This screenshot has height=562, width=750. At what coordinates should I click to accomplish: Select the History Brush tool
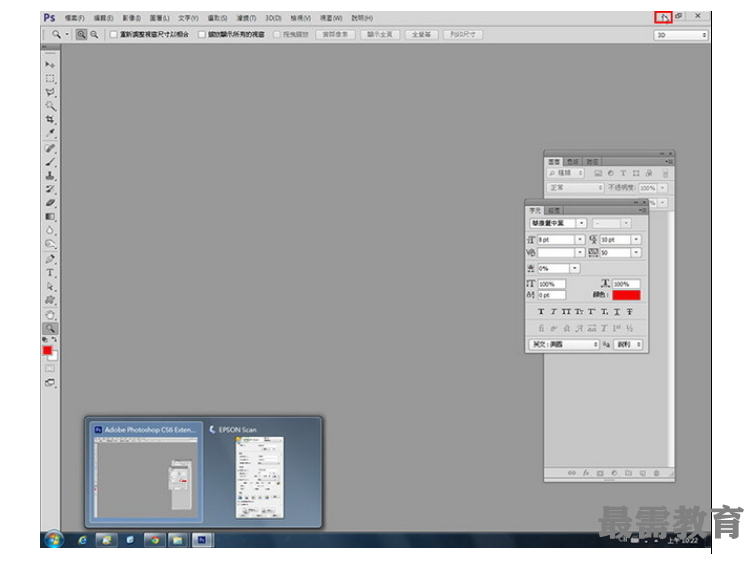[x=50, y=189]
